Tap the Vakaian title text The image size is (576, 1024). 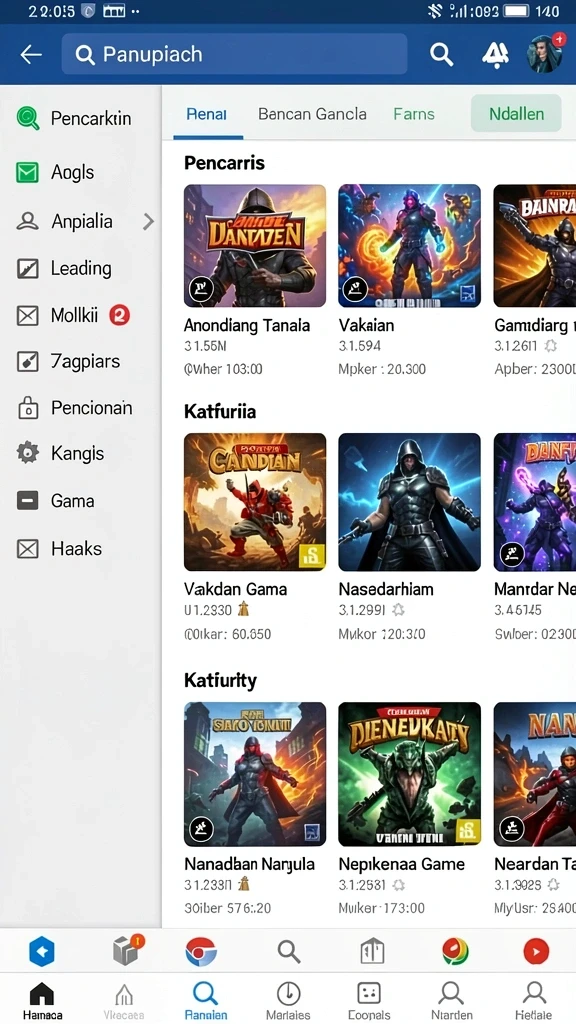click(366, 325)
